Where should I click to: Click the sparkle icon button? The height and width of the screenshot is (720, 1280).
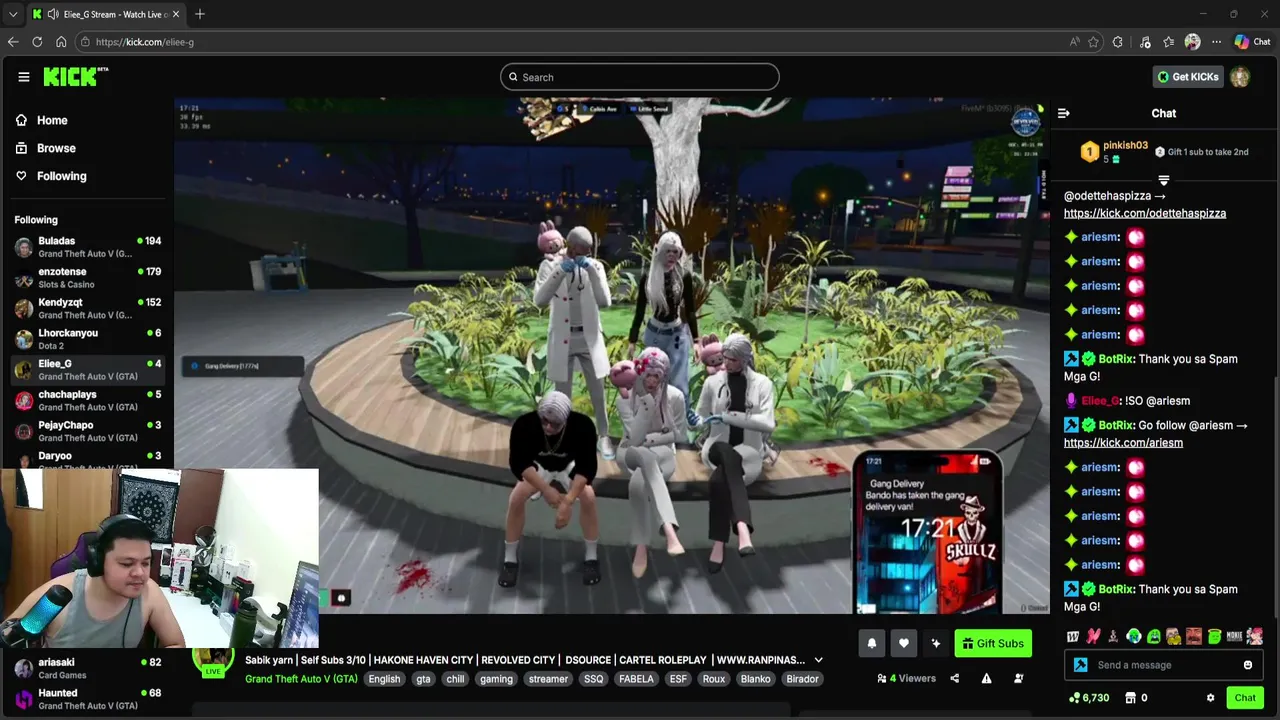pos(935,644)
